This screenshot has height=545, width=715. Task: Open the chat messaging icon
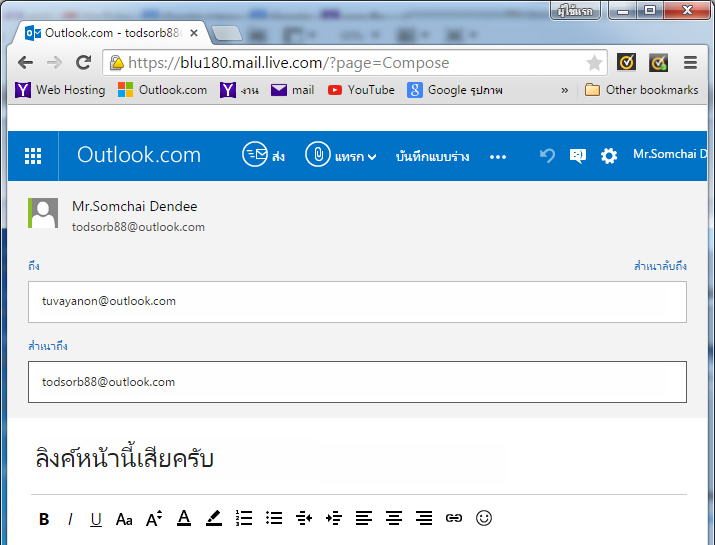pyautogui.click(x=577, y=156)
